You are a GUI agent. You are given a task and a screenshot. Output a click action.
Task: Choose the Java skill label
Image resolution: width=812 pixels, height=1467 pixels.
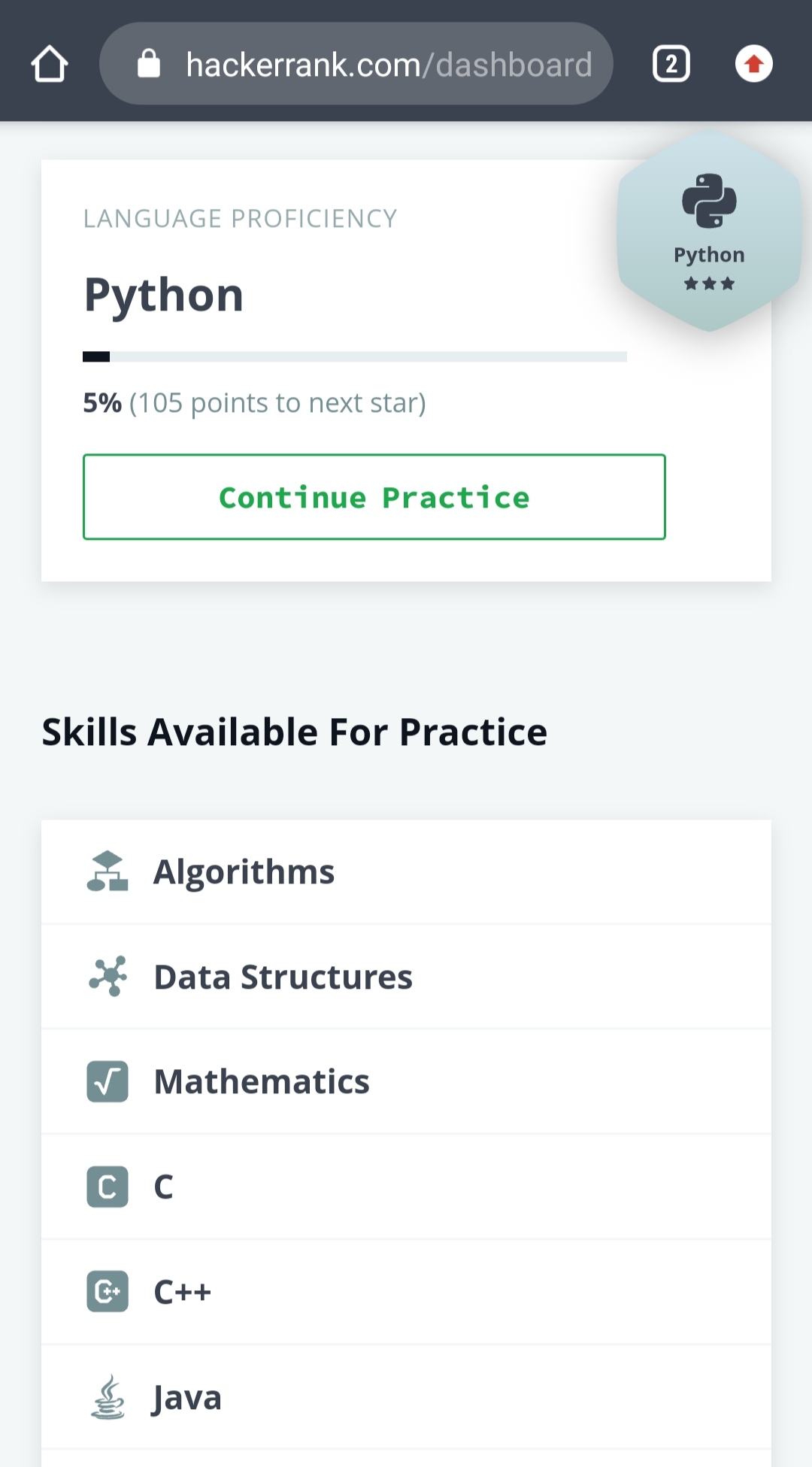click(187, 1398)
